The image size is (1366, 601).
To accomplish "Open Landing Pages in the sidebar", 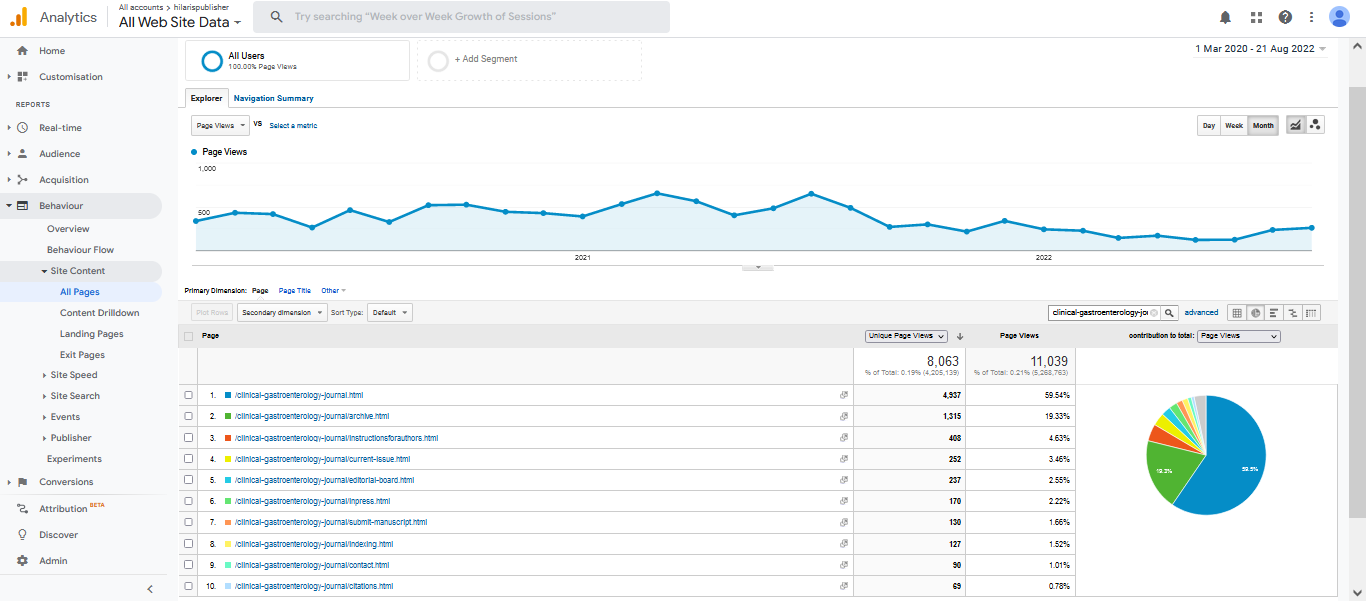I will (x=91, y=334).
